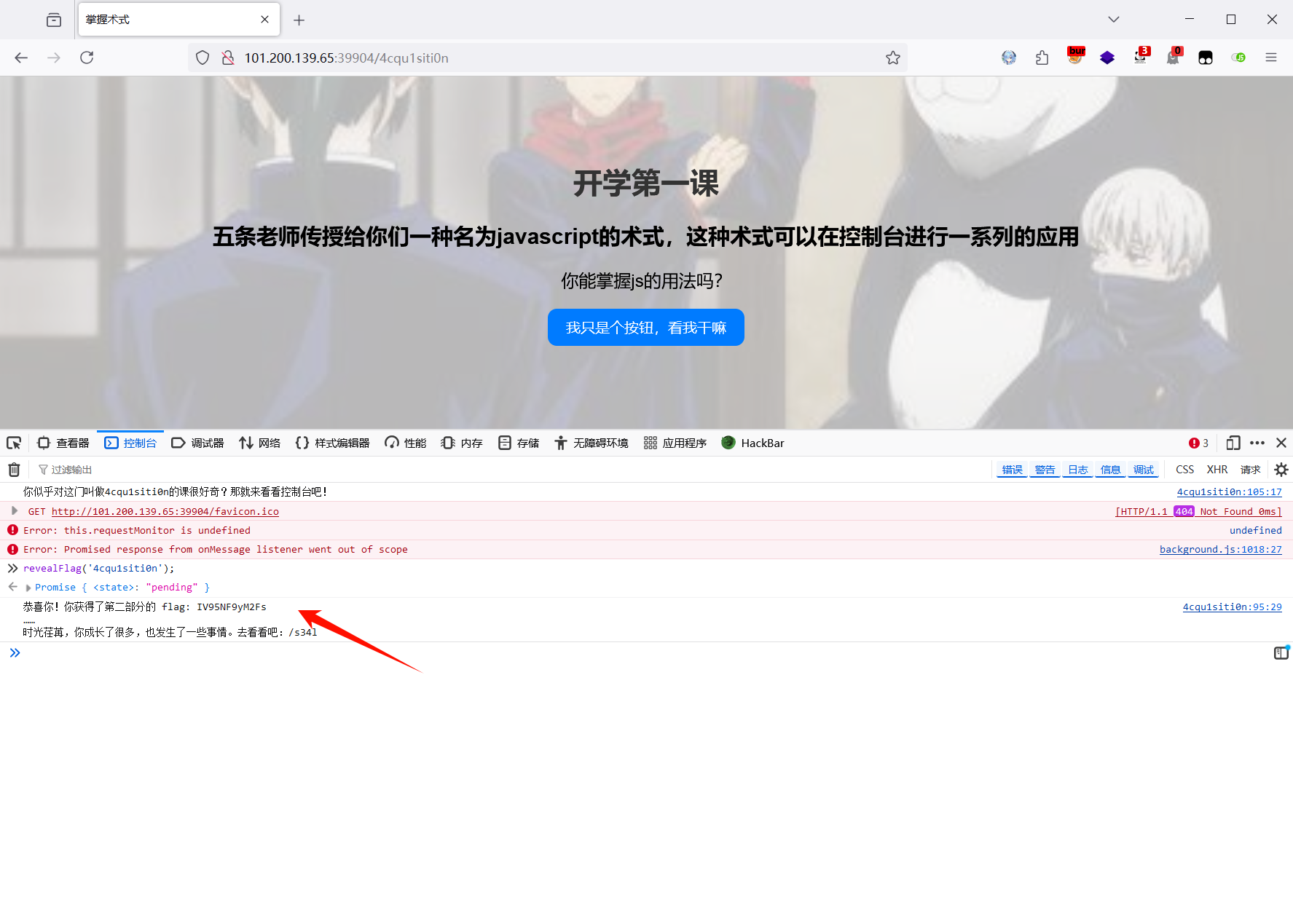Viewport: 1293px width, 924px height.
Task: Open the HackBar tab
Action: click(x=752, y=443)
